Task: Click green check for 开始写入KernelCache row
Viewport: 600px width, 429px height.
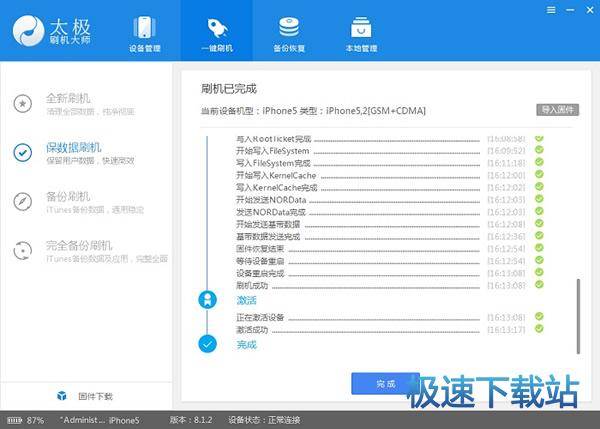Action: click(x=539, y=174)
